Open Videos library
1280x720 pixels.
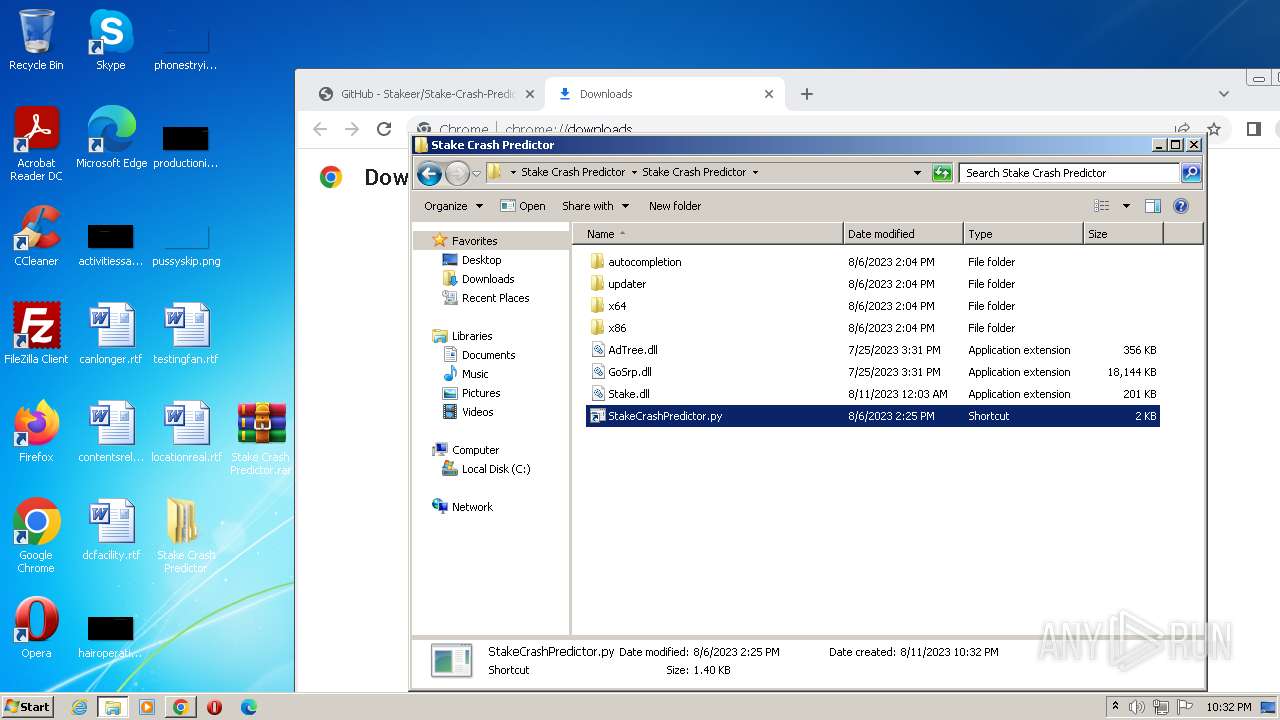(477, 412)
